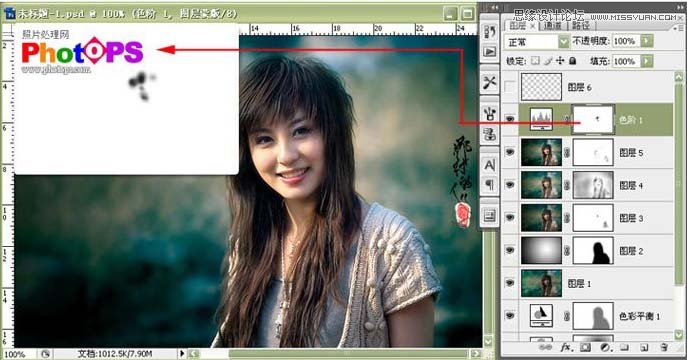687x360 pixels.
Task: Open the Layer Comps panel icon
Action: [489, 215]
